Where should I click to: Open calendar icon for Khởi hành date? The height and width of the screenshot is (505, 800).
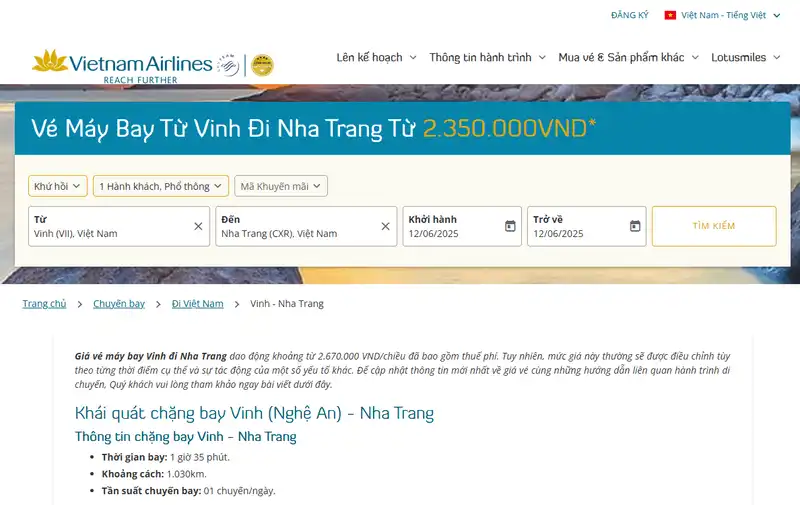(510, 226)
